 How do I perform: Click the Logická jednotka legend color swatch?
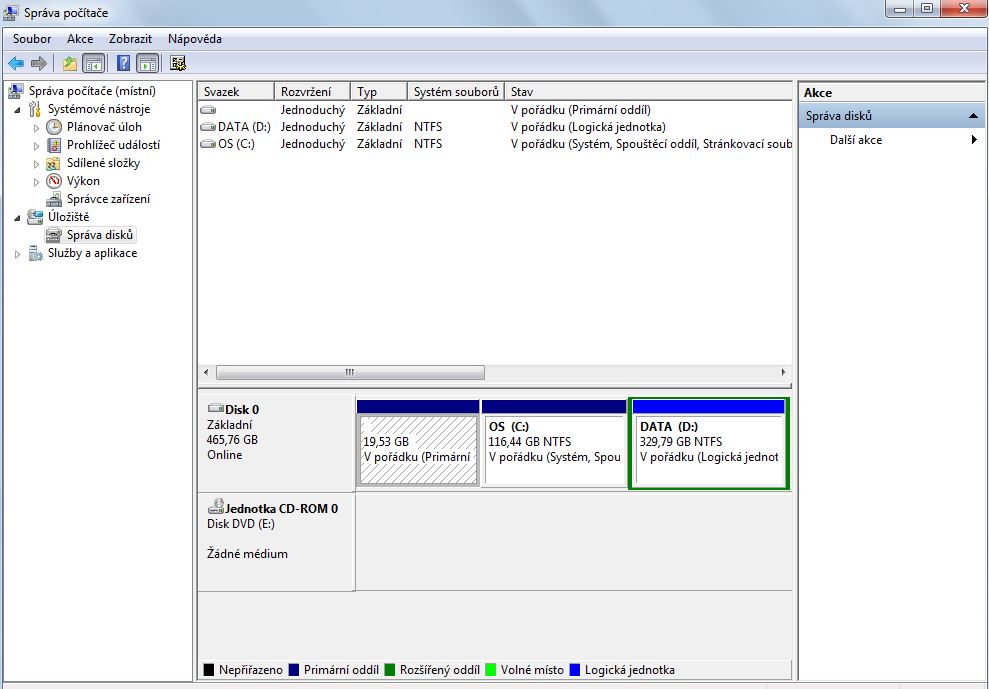tap(574, 670)
